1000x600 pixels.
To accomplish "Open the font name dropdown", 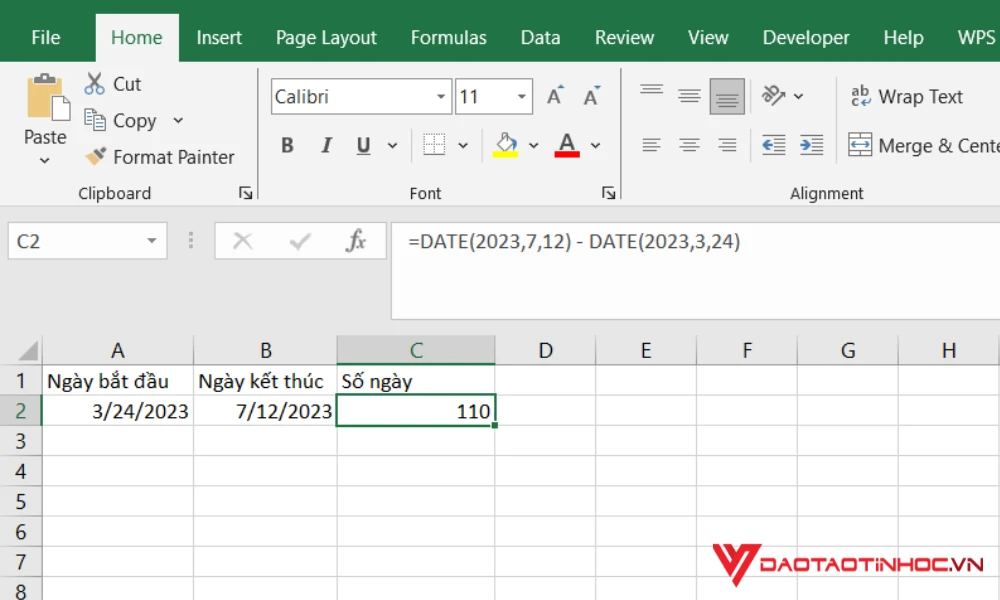I will [440, 96].
